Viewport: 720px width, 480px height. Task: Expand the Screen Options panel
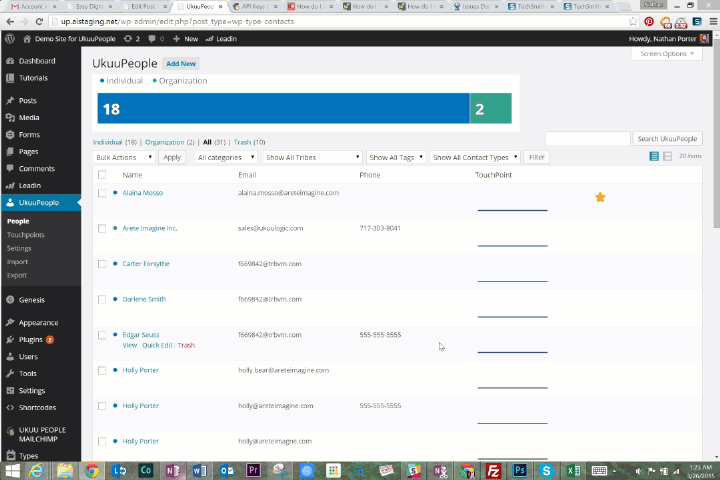click(667, 54)
